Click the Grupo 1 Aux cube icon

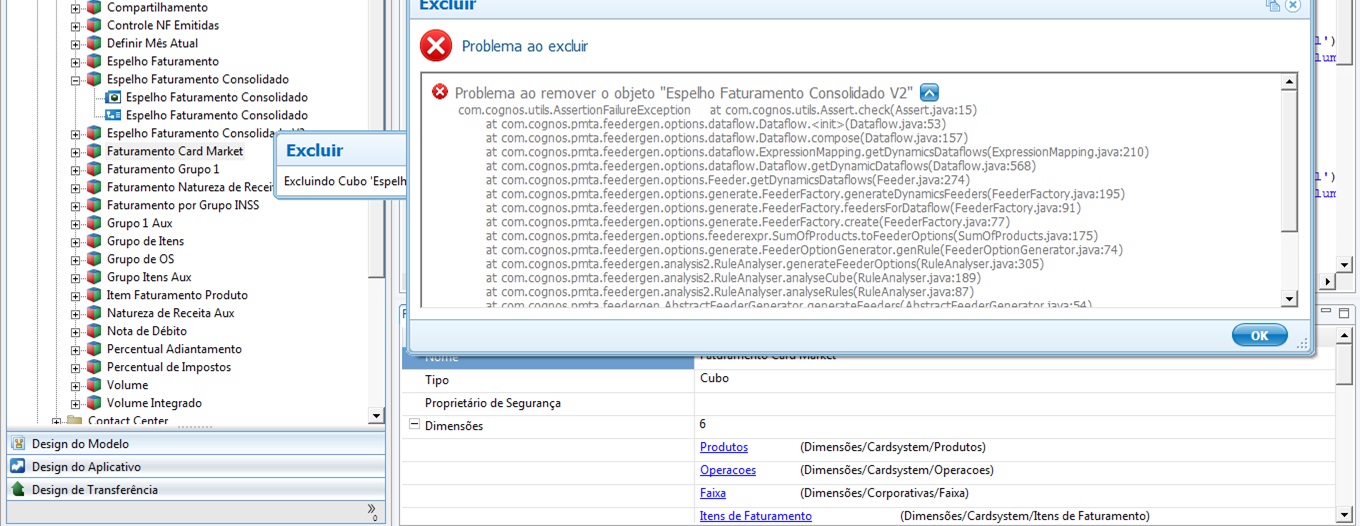click(x=94, y=223)
